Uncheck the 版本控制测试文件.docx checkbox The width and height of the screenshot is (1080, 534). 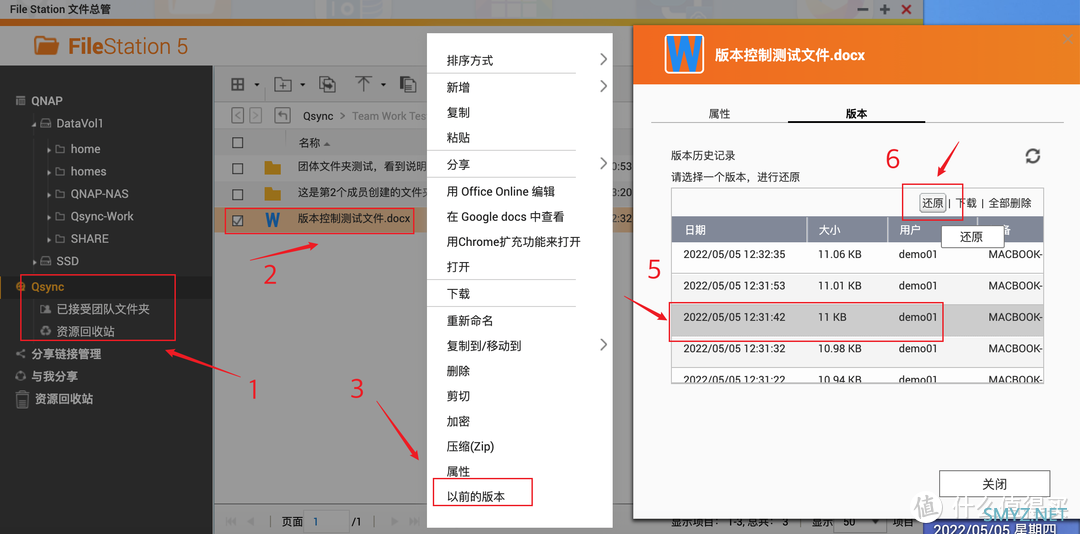click(x=238, y=220)
